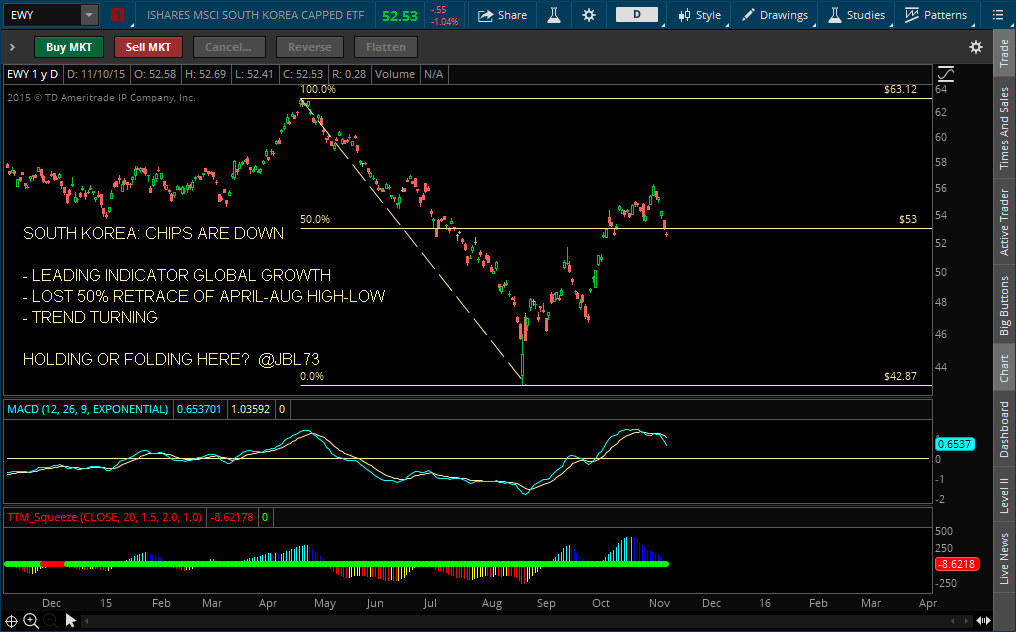Expand panel with the left chevron arrow
Viewport: 1016px width, 632px height.
coord(12,47)
